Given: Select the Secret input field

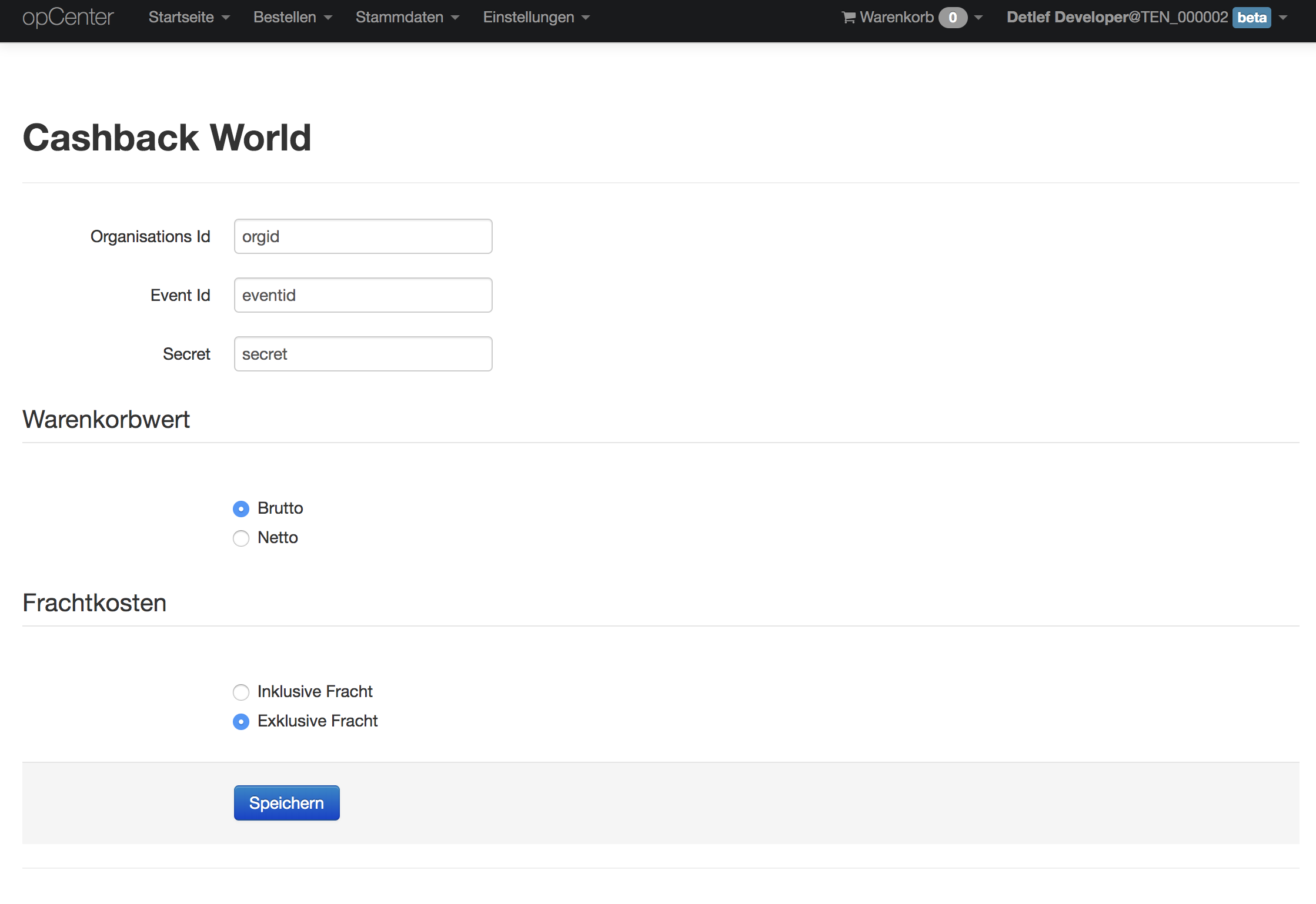Looking at the screenshot, I should coord(363,353).
